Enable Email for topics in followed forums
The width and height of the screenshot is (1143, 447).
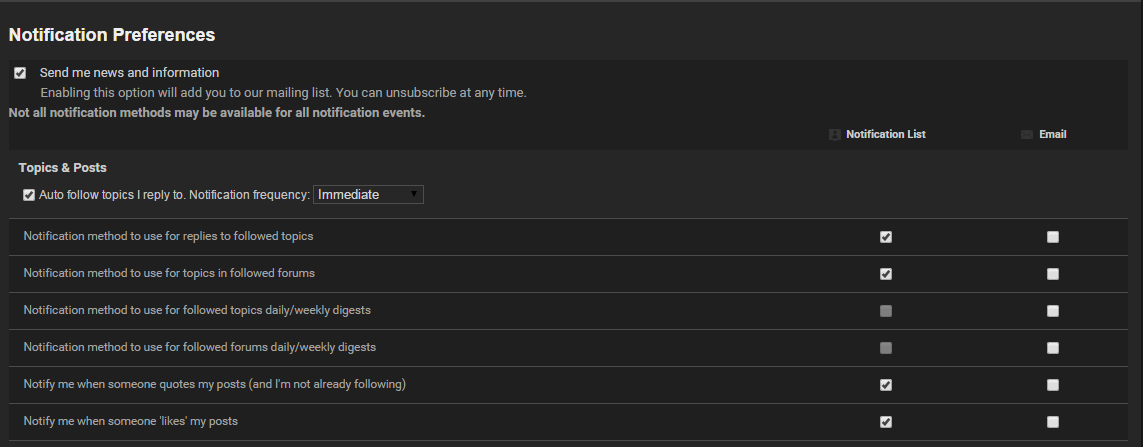click(1053, 274)
